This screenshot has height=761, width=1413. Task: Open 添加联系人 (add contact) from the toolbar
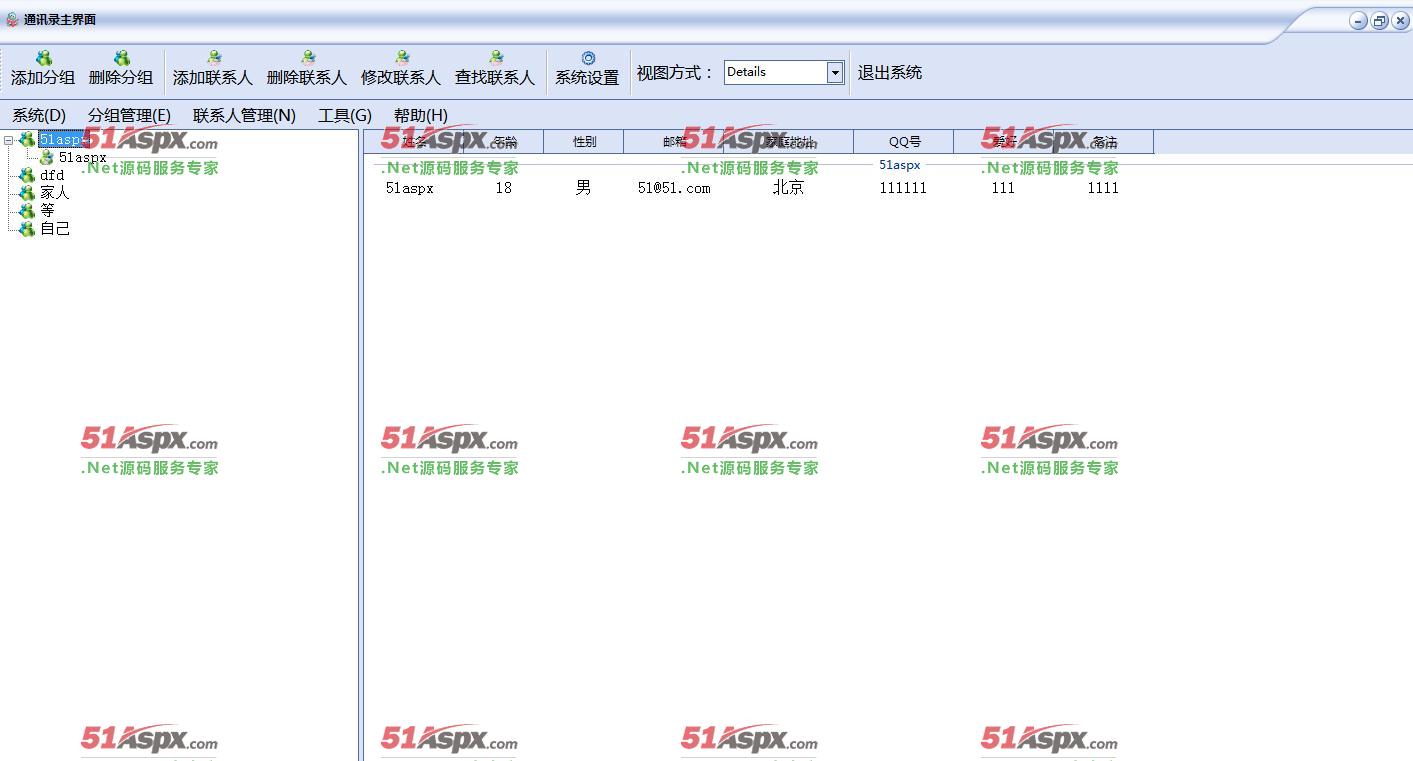coord(213,68)
